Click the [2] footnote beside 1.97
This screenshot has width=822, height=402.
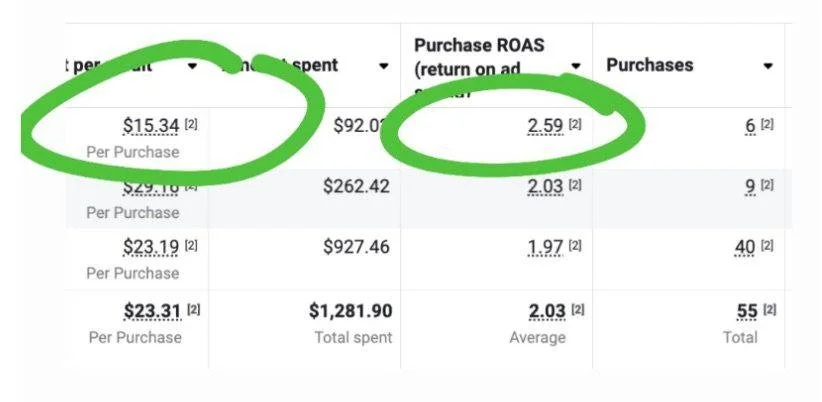pos(575,245)
